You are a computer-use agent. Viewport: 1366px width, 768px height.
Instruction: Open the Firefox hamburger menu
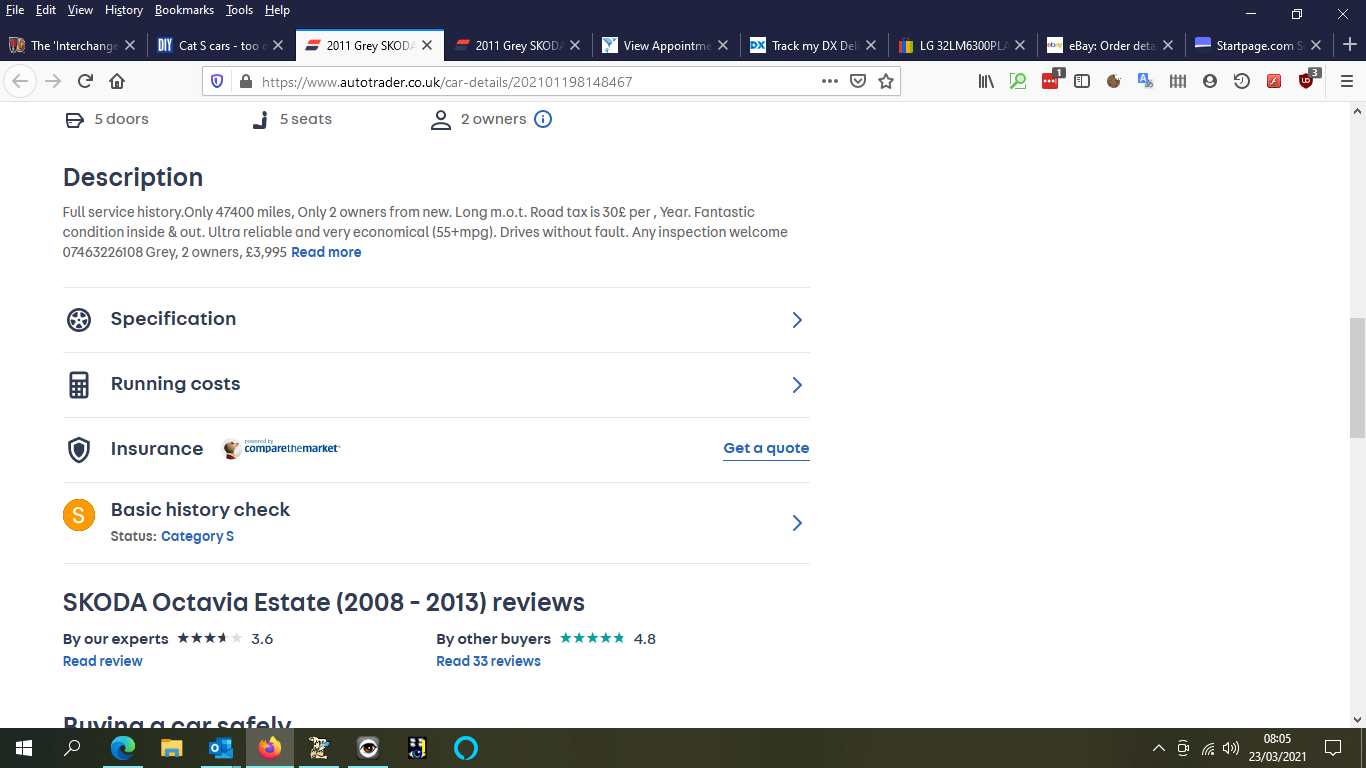point(1346,82)
